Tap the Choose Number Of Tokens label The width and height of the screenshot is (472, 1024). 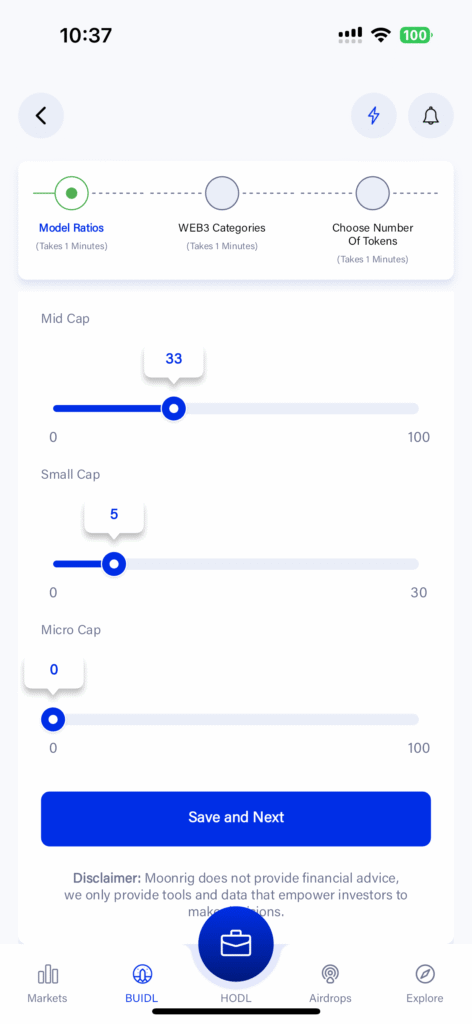click(373, 234)
